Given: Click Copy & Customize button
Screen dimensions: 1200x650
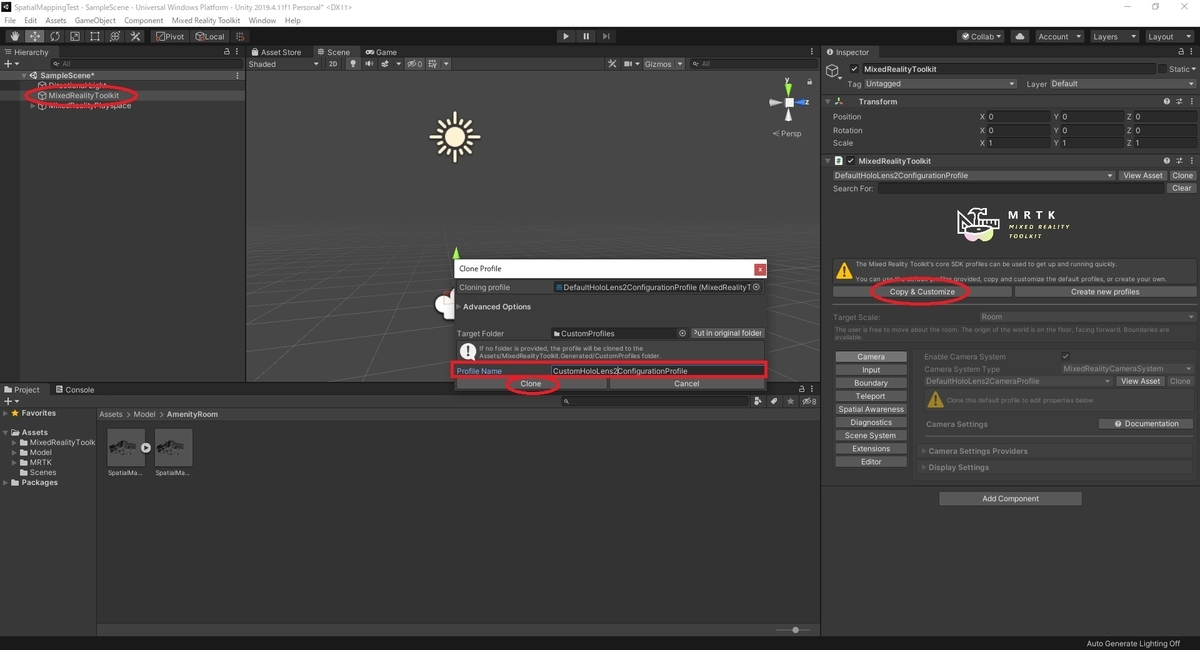Looking at the screenshot, I should pos(922,292).
